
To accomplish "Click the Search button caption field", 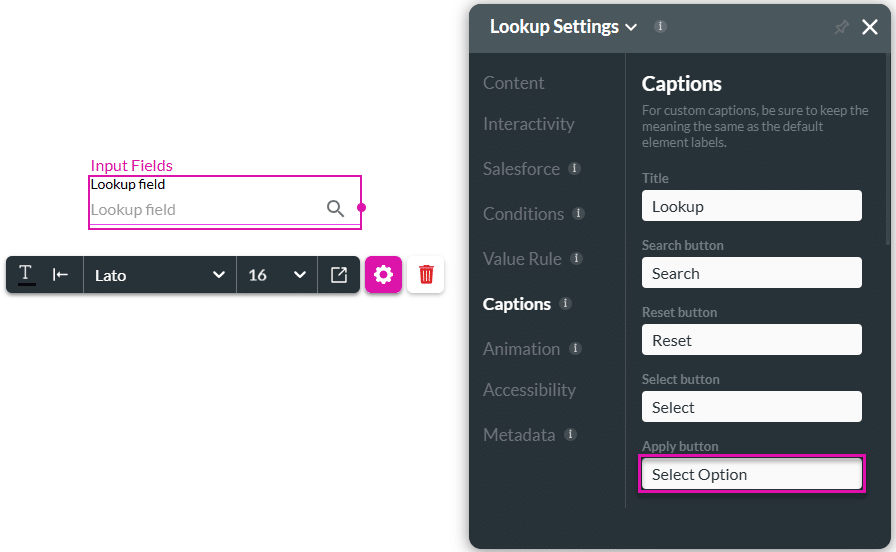I will 751,273.
